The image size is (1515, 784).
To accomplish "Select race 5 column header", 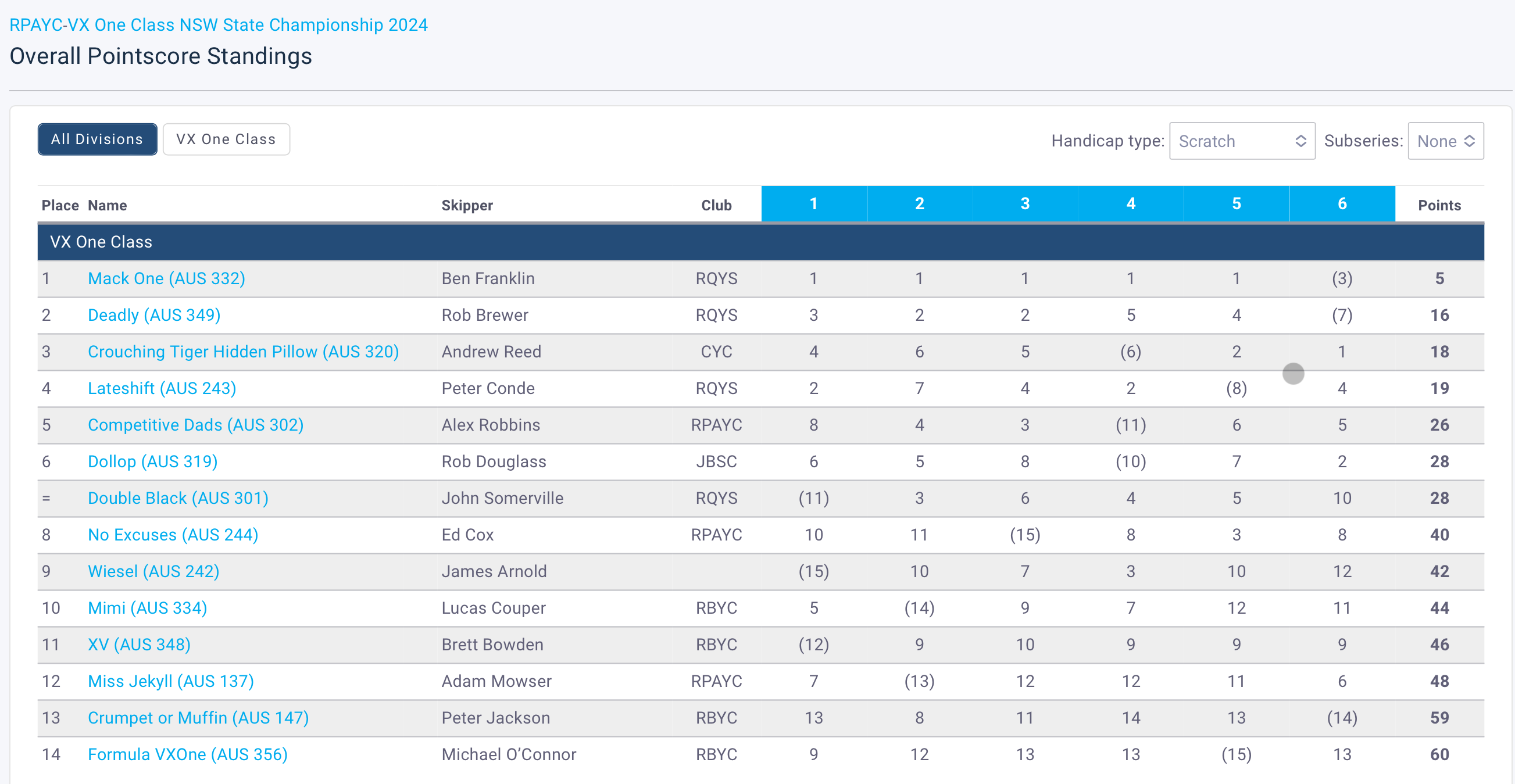I will tap(1236, 203).
